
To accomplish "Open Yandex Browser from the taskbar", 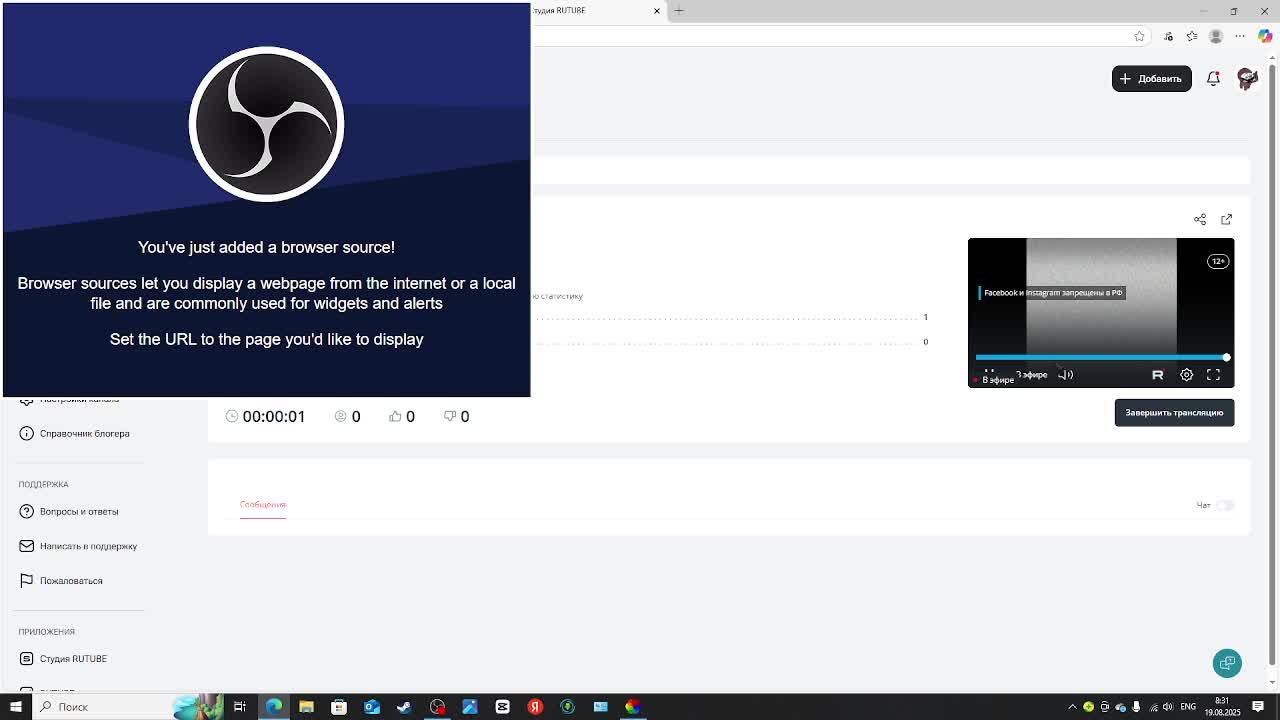I will pyautogui.click(x=535, y=707).
